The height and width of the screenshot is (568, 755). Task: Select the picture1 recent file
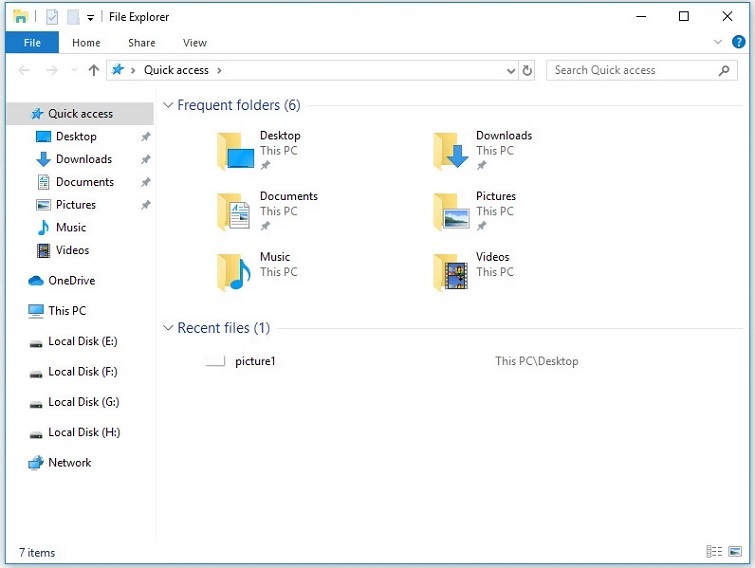point(255,361)
